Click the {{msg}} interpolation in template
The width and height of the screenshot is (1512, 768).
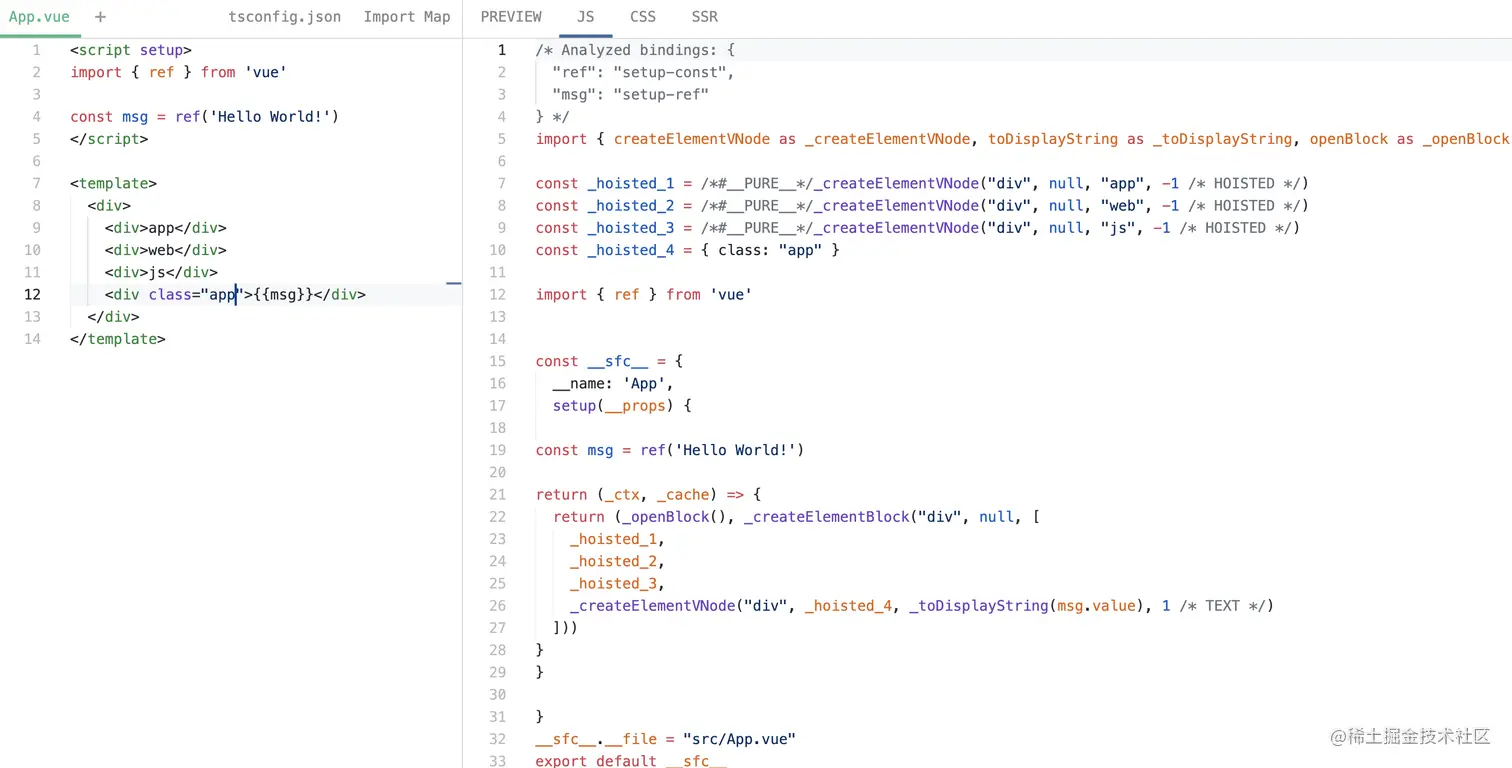coord(280,294)
